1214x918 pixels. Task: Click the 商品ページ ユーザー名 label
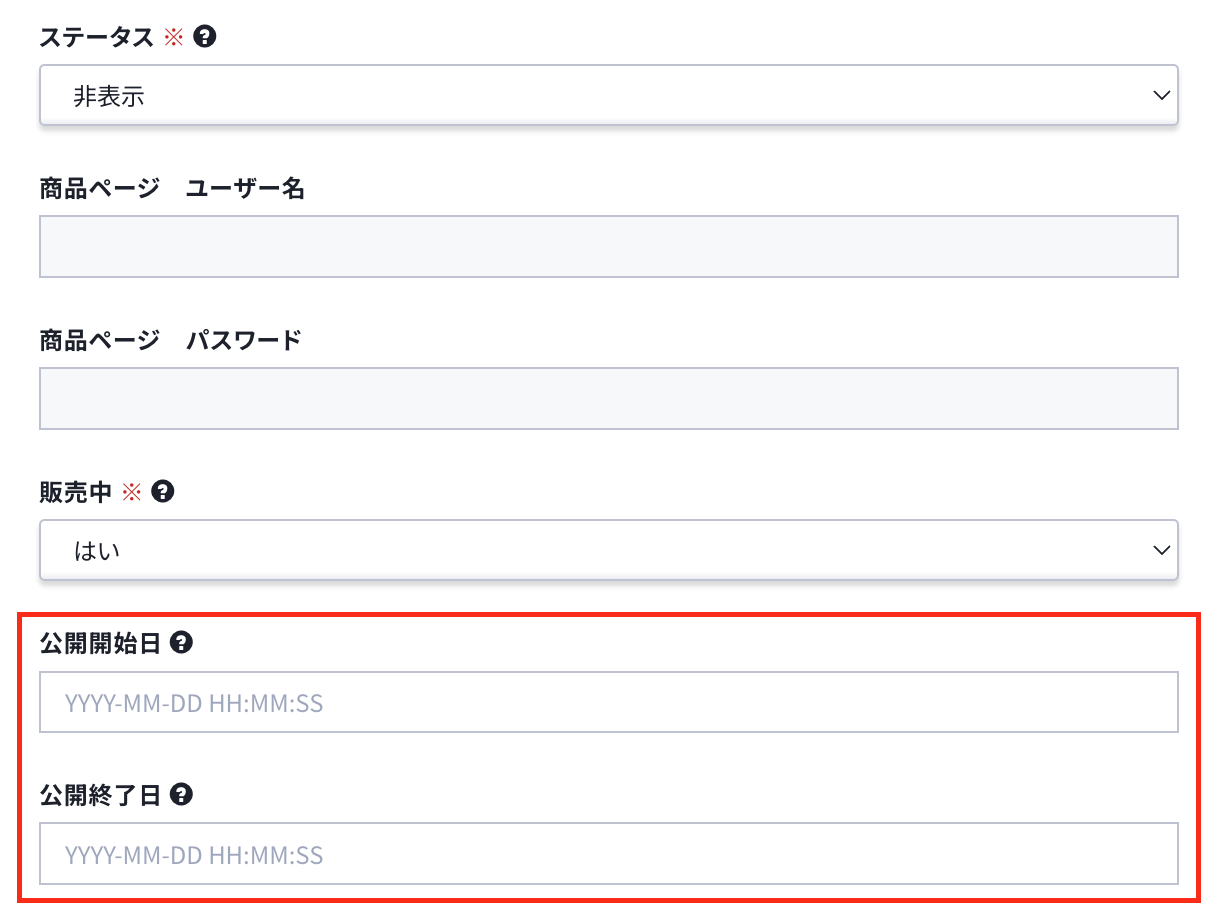pyautogui.click(x=172, y=189)
